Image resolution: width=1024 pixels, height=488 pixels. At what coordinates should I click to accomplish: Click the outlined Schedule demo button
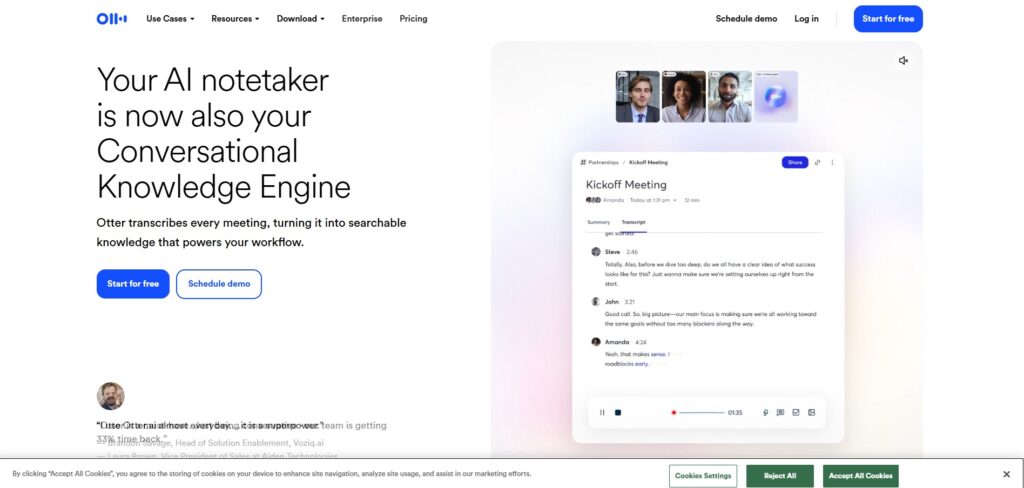tap(219, 284)
